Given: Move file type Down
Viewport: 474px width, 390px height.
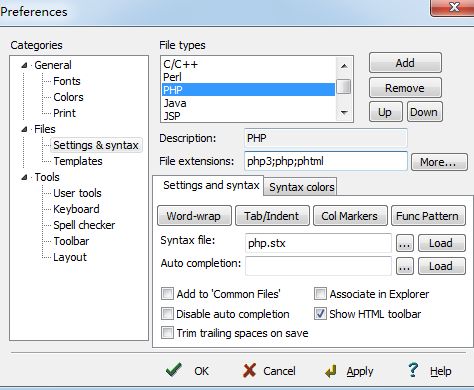Looking at the screenshot, I should pos(424,112).
